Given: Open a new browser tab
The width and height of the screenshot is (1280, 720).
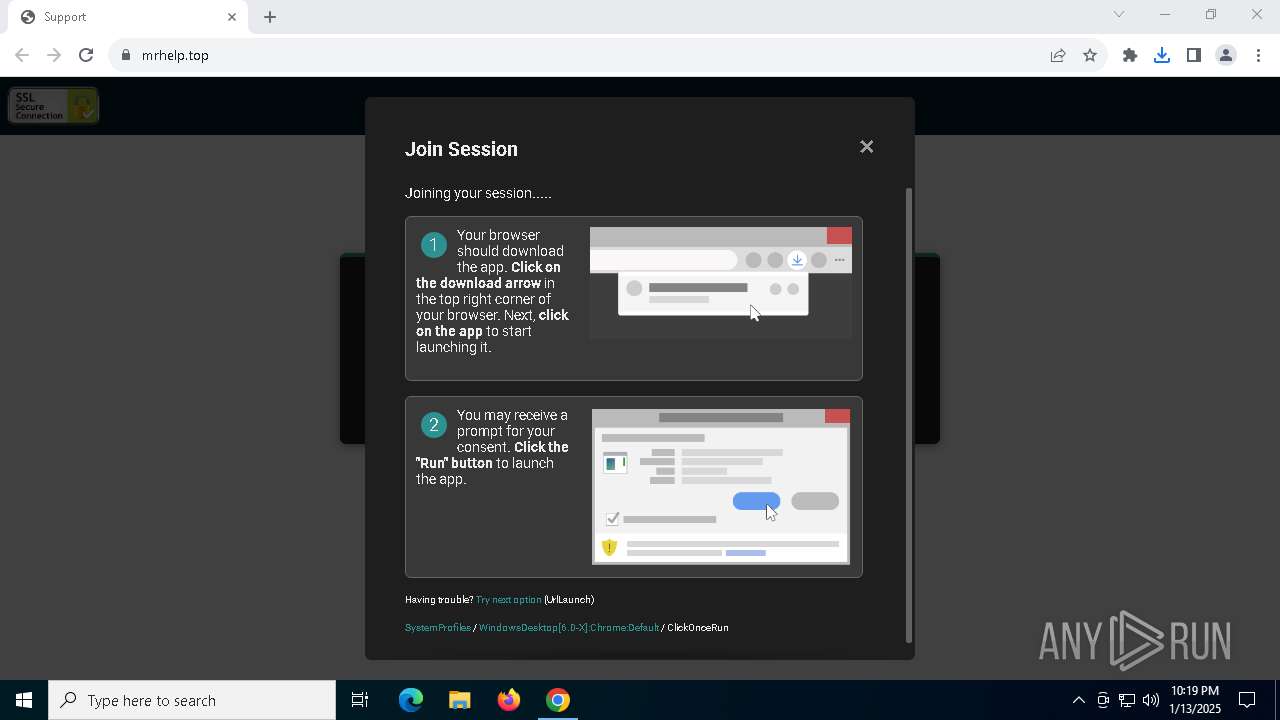Looking at the screenshot, I should 270,17.
